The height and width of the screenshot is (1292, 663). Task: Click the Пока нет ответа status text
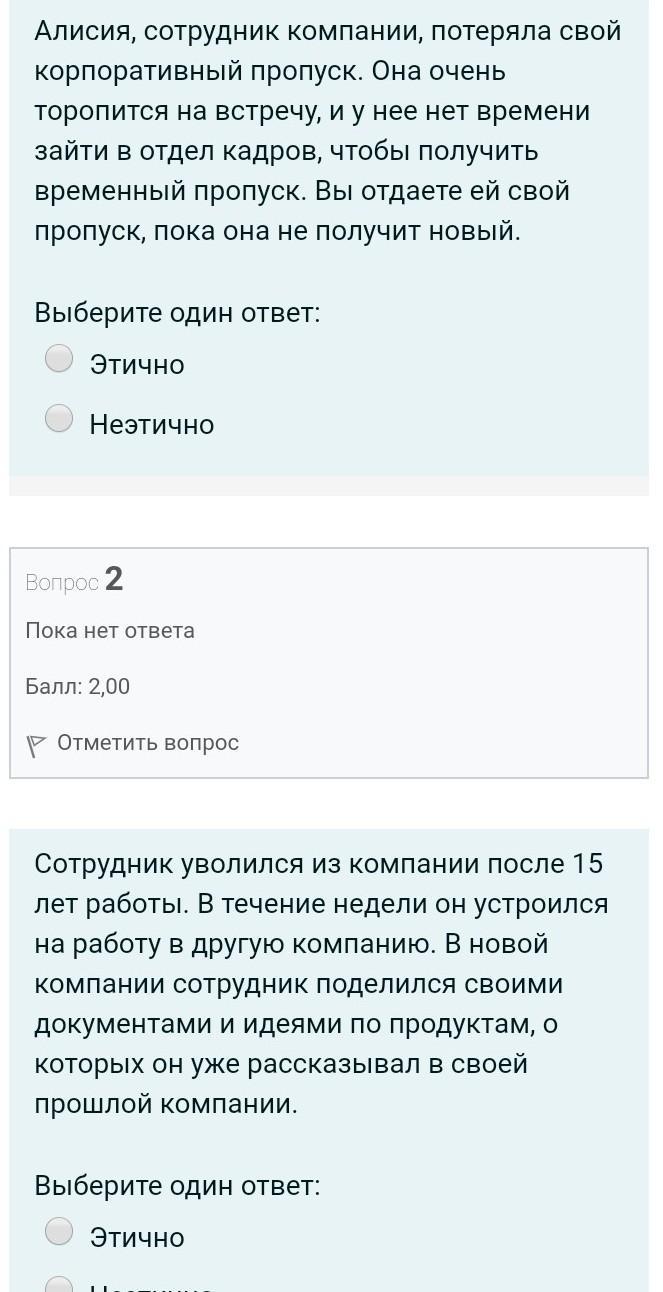110,631
